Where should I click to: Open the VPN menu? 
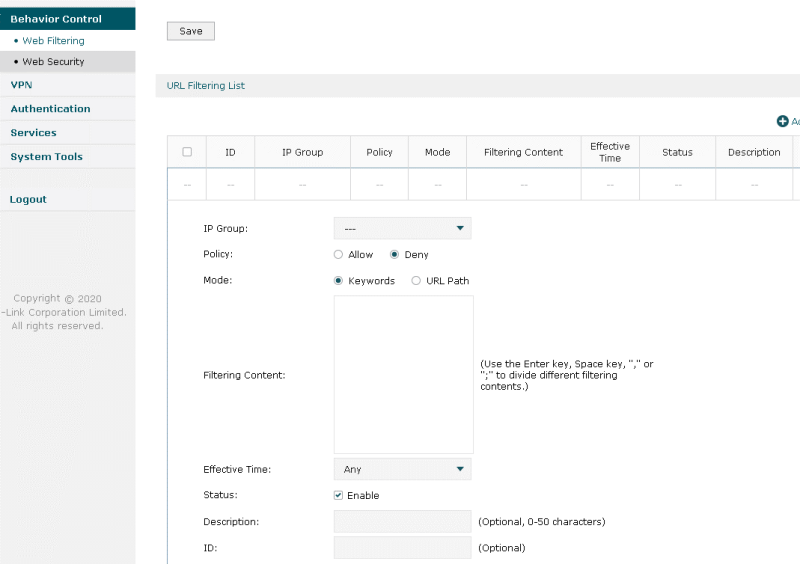[21, 85]
